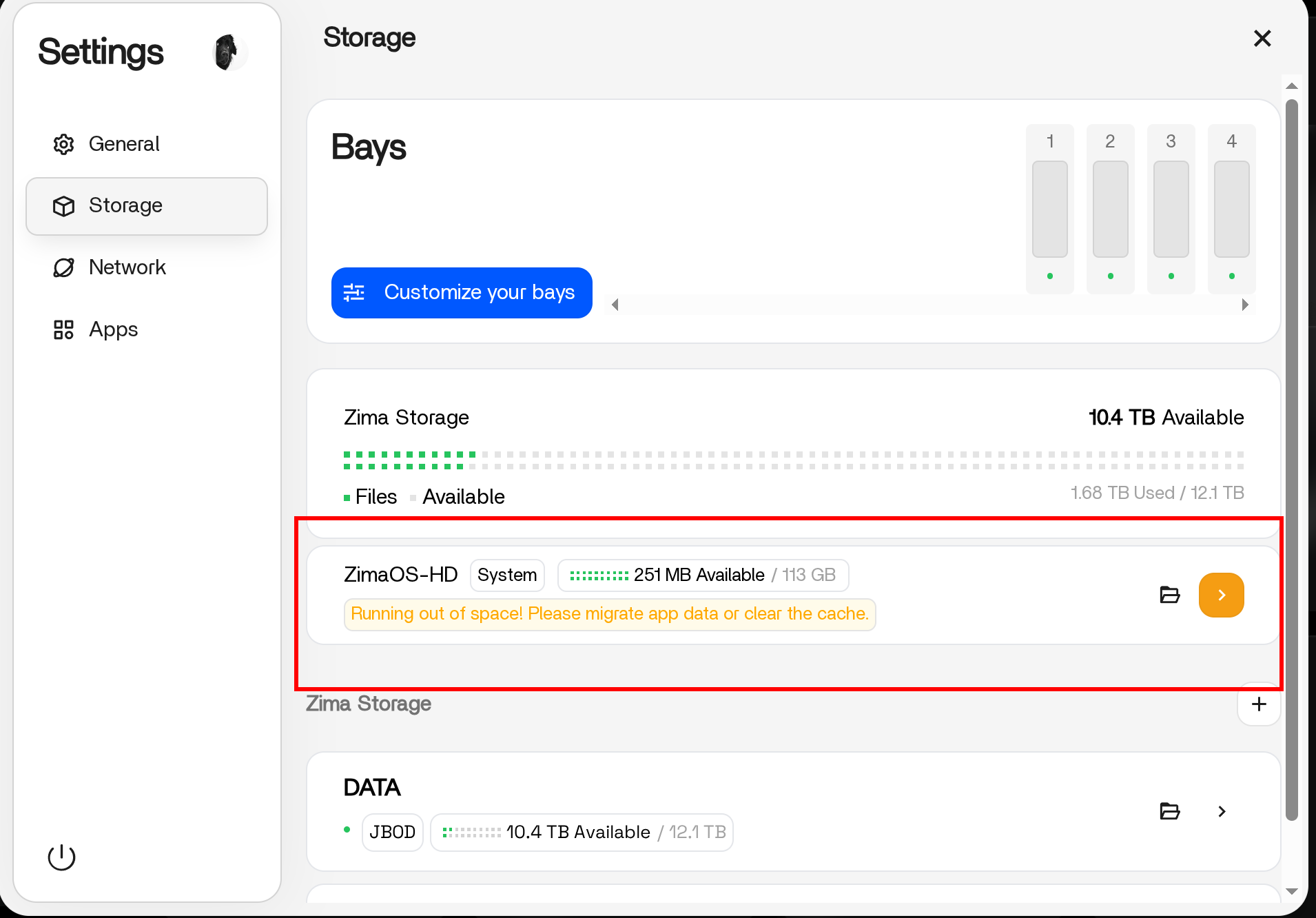Click the power icon in the sidebar
This screenshot has width=1316, height=918.
click(x=61, y=857)
